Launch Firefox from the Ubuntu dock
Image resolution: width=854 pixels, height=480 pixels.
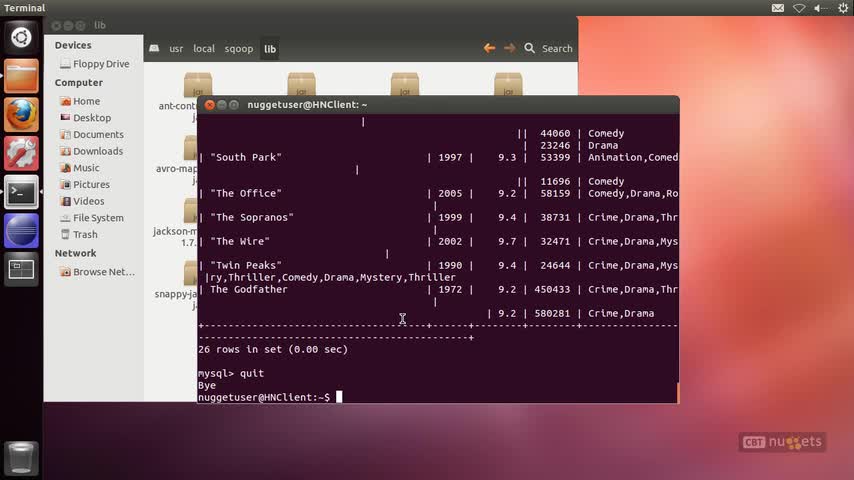tap(21, 115)
